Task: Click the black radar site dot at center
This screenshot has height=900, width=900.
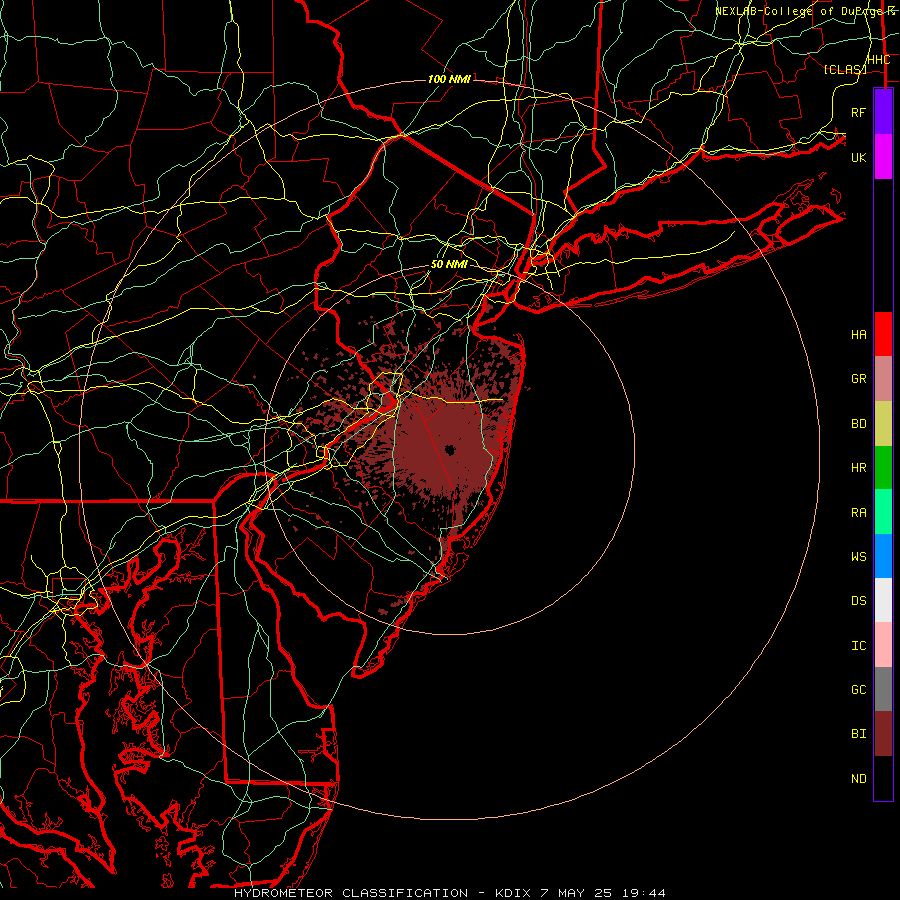Action: (x=449, y=450)
